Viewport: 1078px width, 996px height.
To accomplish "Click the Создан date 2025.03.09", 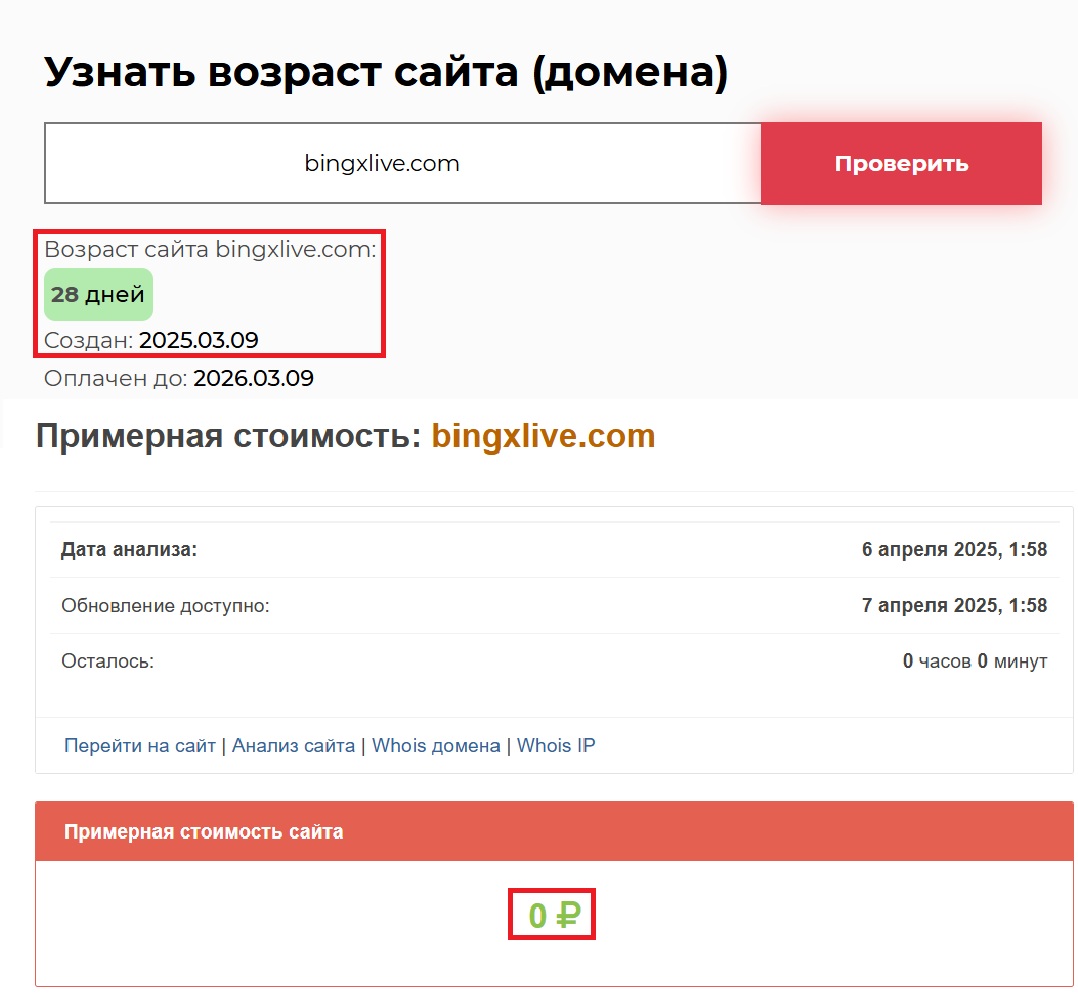I will click(198, 340).
